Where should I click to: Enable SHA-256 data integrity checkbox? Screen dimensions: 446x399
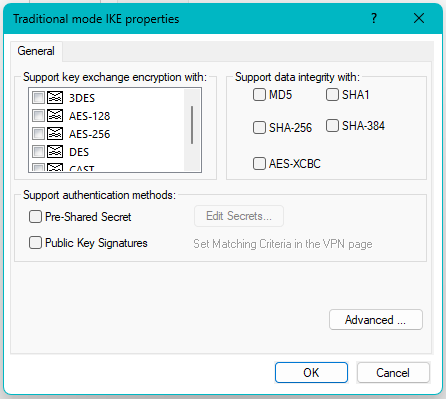click(259, 127)
